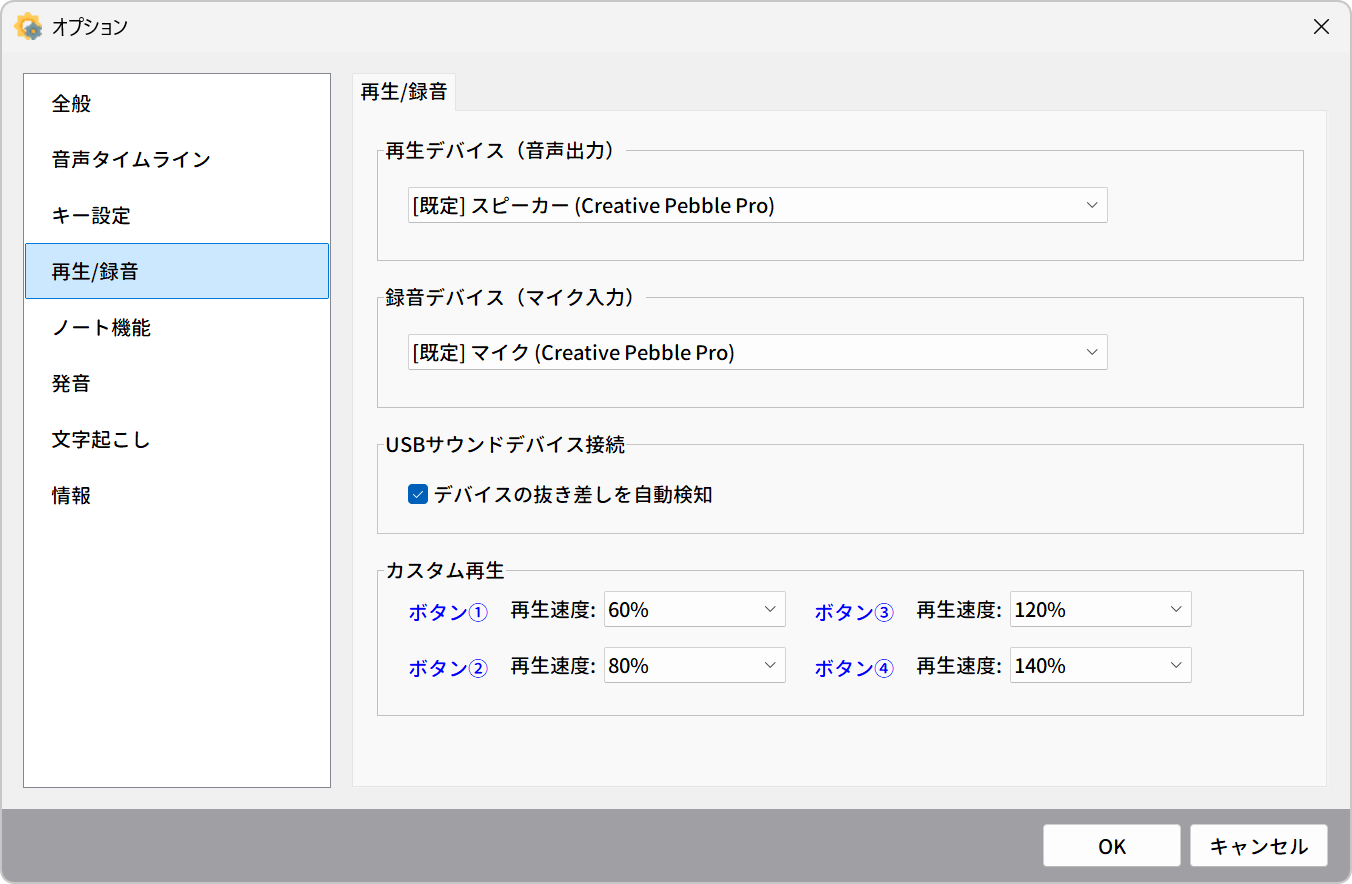Click the blue ボタン① link label
This screenshot has width=1352, height=884.
tap(448, 613)
